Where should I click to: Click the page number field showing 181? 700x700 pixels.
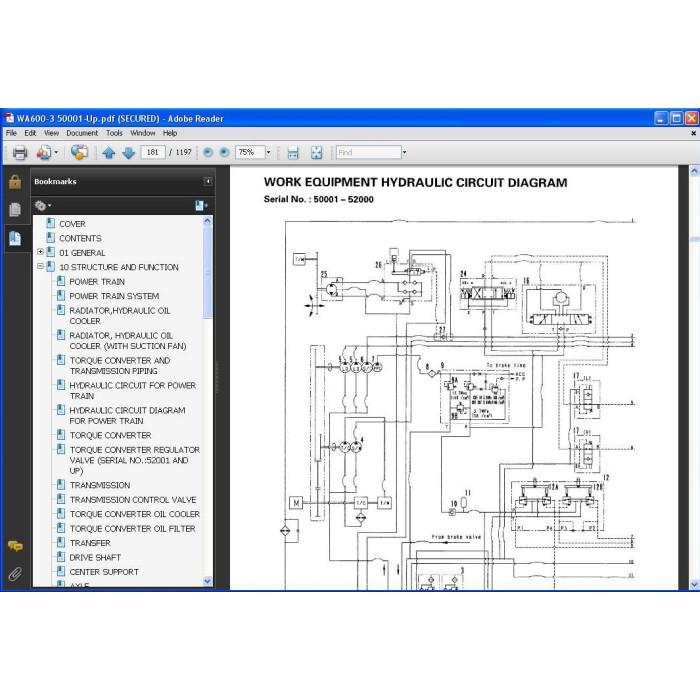click(x=153, y=152)
